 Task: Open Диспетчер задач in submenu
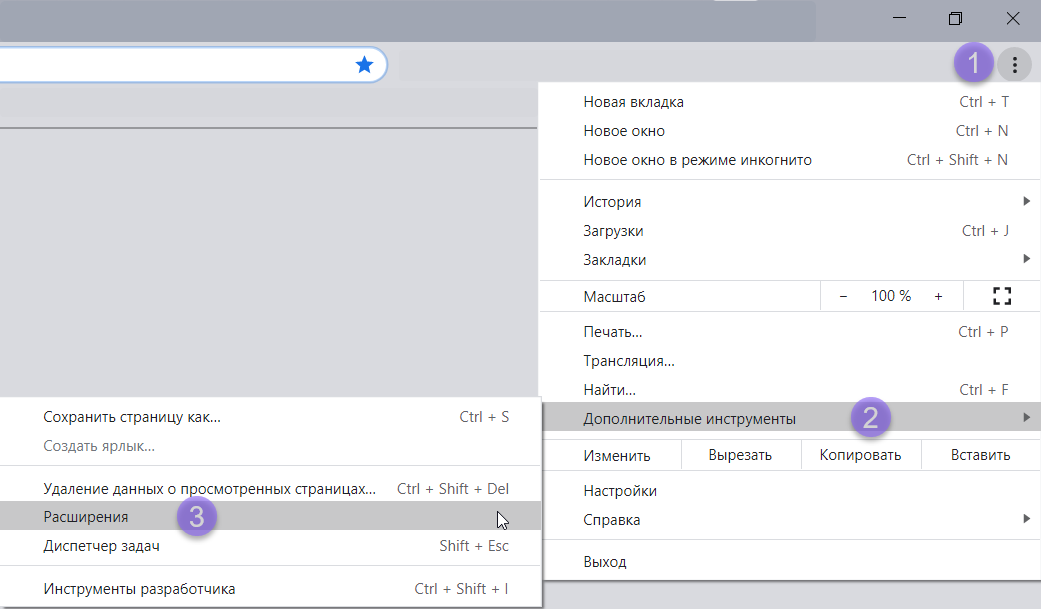(x=102, y=546)
